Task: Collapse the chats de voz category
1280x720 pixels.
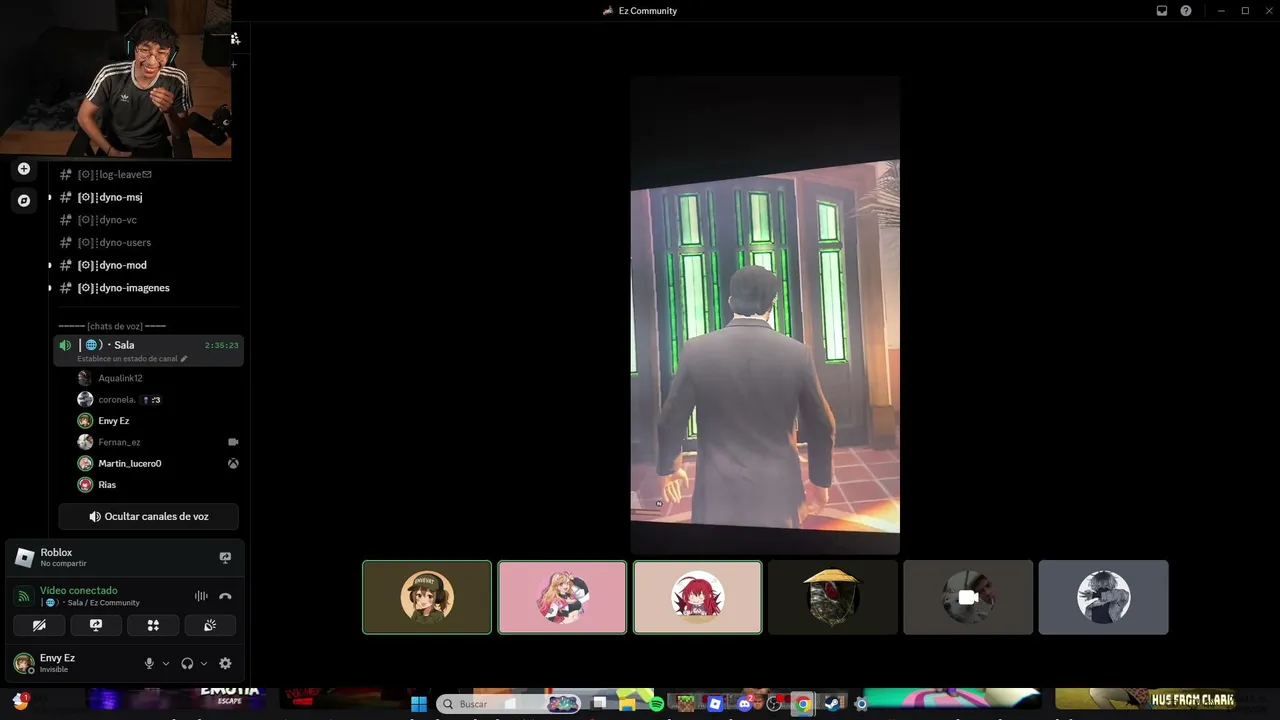Action: (x=112, y=326)
